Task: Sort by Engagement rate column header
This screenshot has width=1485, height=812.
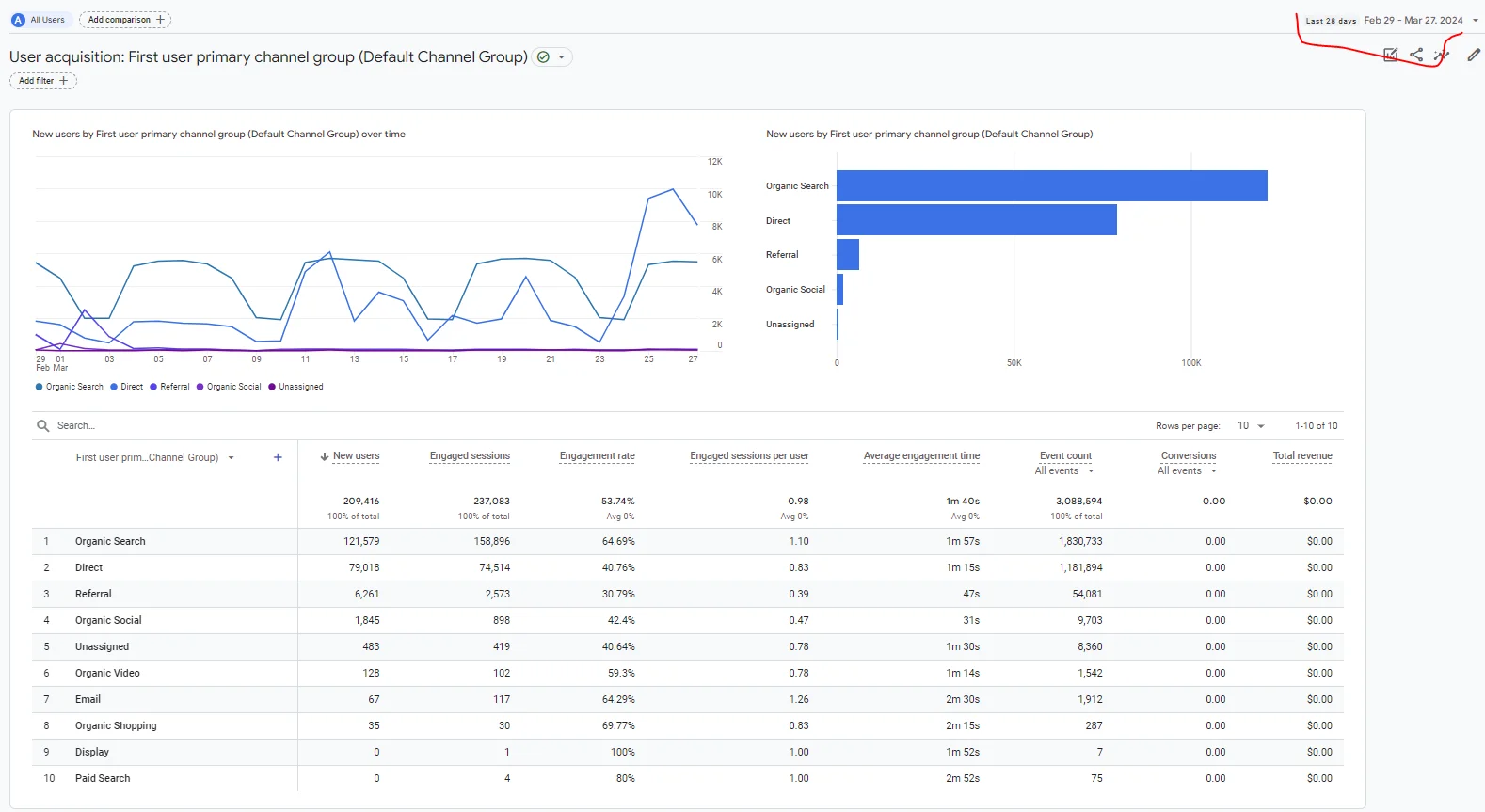Action: [x=597, y=456]
